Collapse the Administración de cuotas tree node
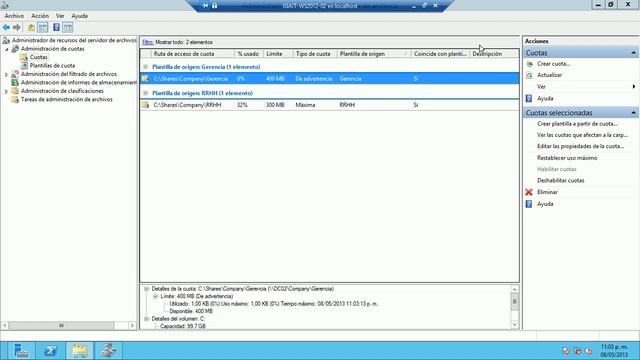Image resolution: width=640 pixels, height=360 pixels. coord(7,49)
